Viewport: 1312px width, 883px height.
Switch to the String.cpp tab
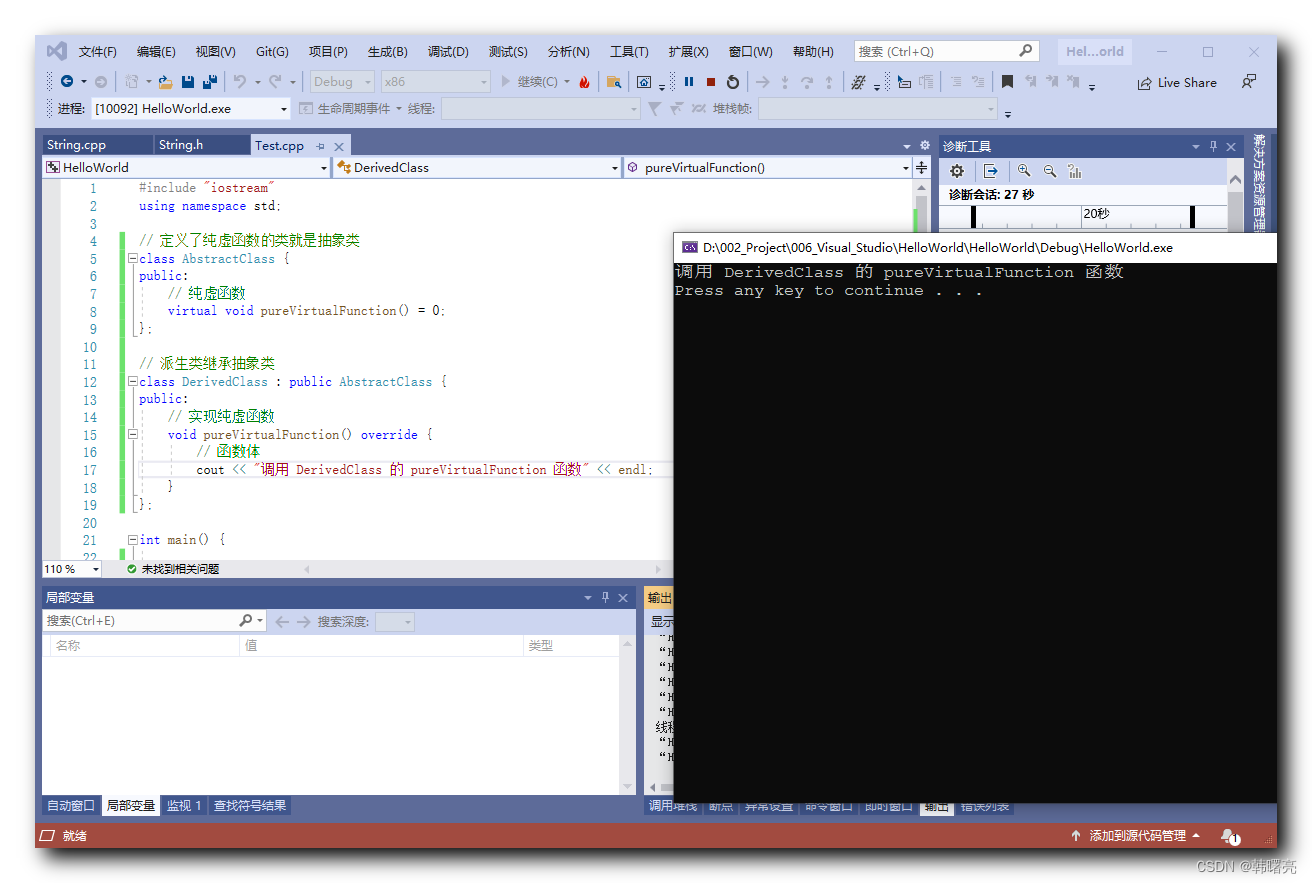pos(76,145)
